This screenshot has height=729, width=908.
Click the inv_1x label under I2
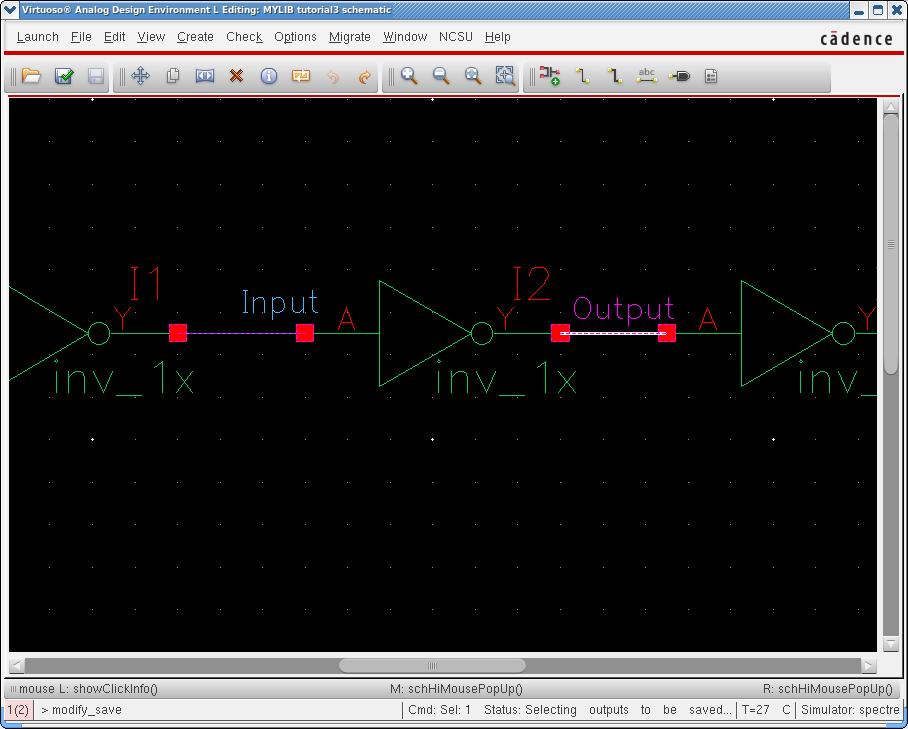tap(506, 378)
